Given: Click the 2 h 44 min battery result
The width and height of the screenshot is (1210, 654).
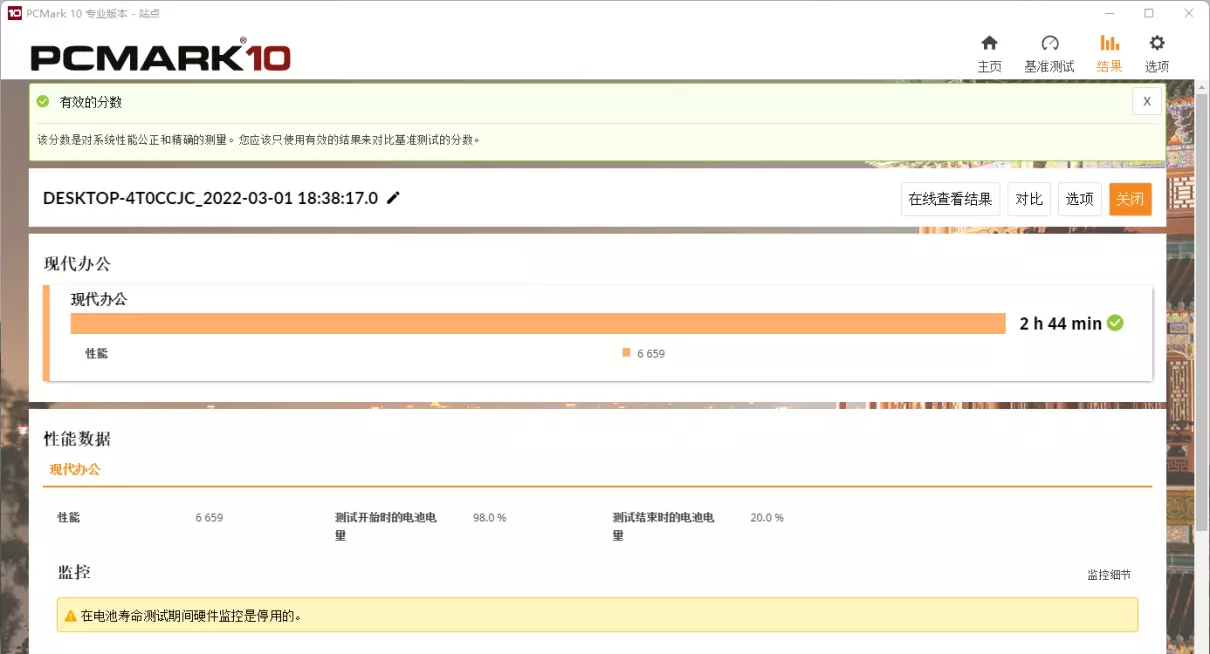Looking at the screenshot, I should point(1060,323).
